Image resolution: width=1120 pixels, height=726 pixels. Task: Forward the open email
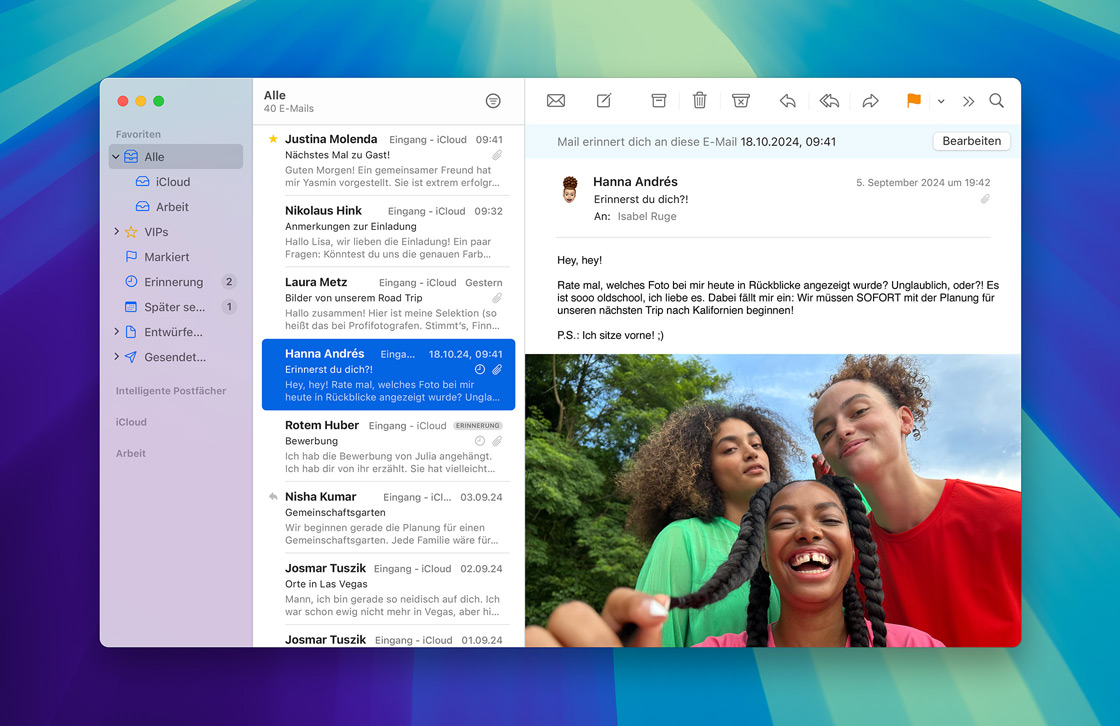pyautogui.click(x=870, y=101)
